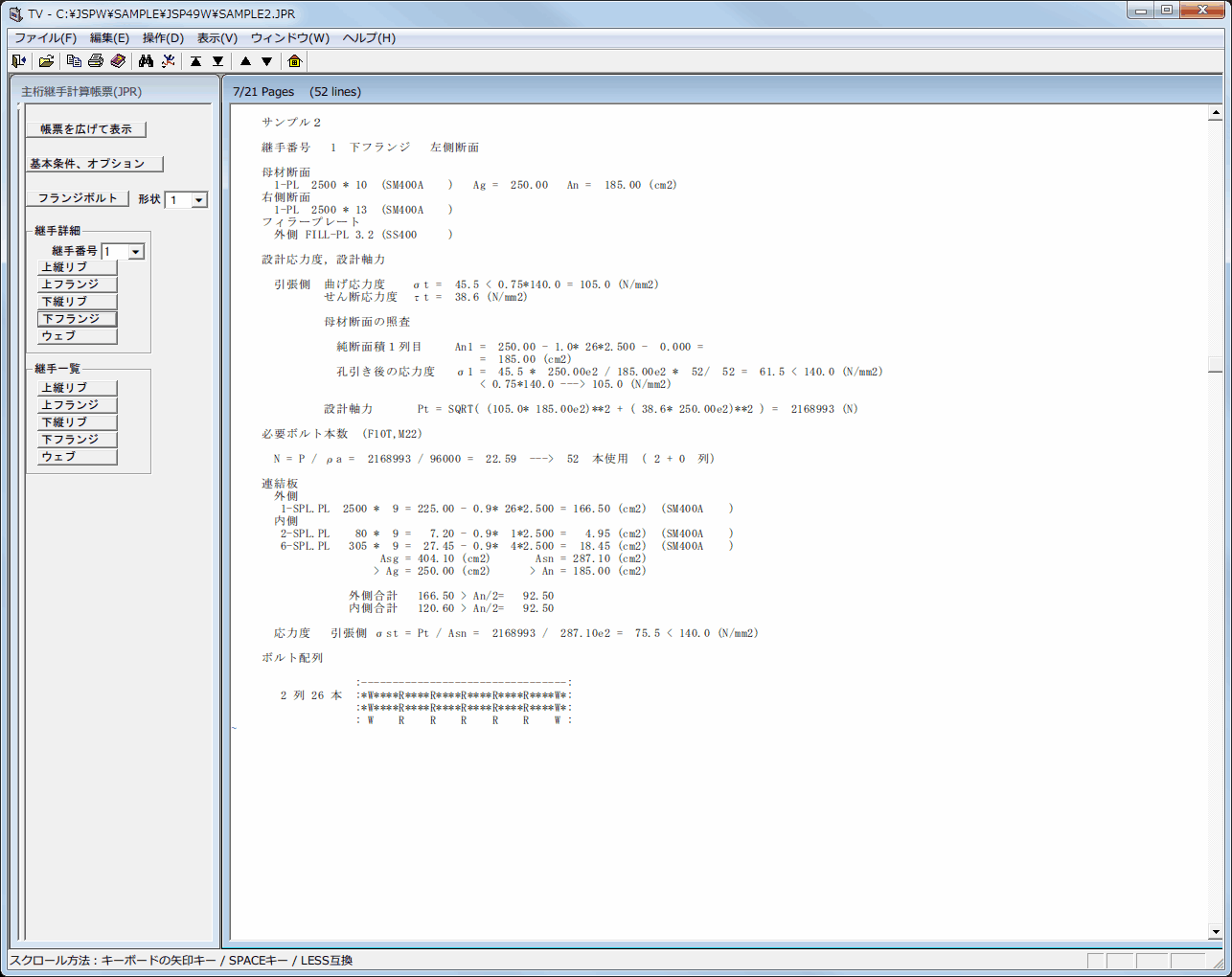Open a file with the folder icon
The image size is (1232, 977).
pyautogui.click(x=46, y=61)
